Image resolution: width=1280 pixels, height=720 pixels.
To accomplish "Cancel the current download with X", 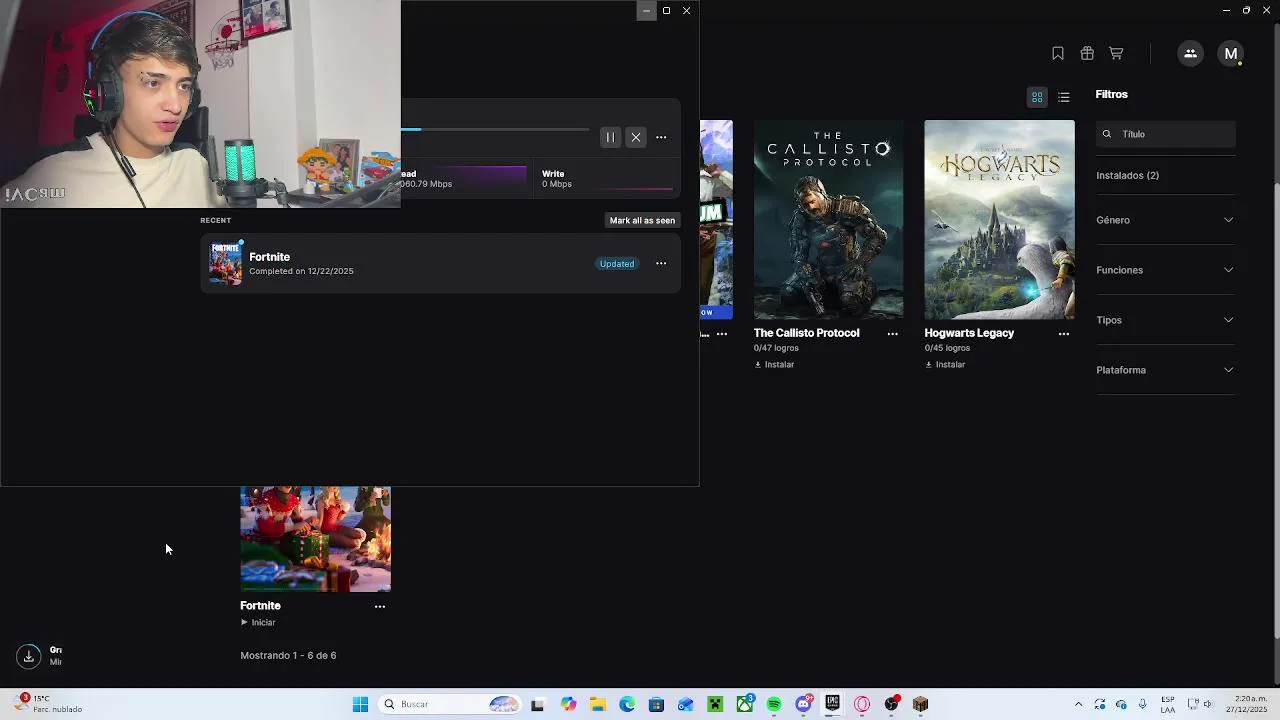I will (x=636, y=137).
